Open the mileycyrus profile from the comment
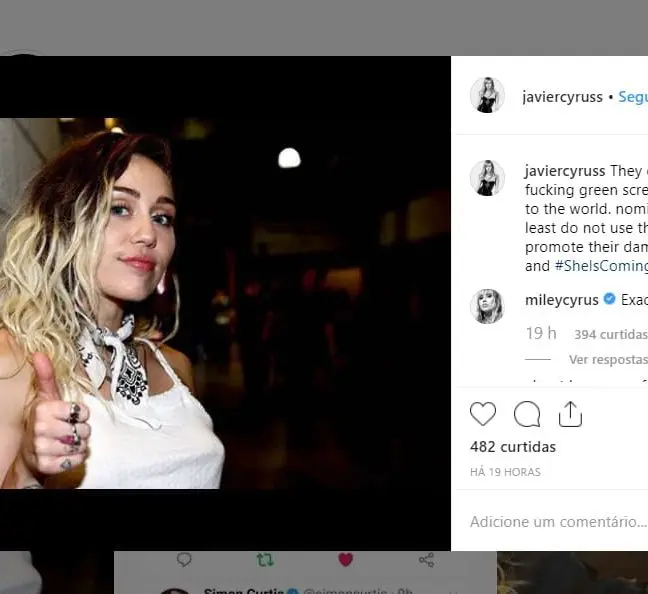The height and width of the screenshot is (594, 648). tap(561, 300)
